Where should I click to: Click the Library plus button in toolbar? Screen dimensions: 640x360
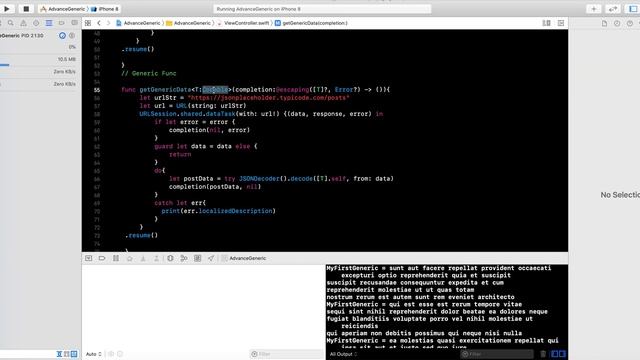[594, 9]
